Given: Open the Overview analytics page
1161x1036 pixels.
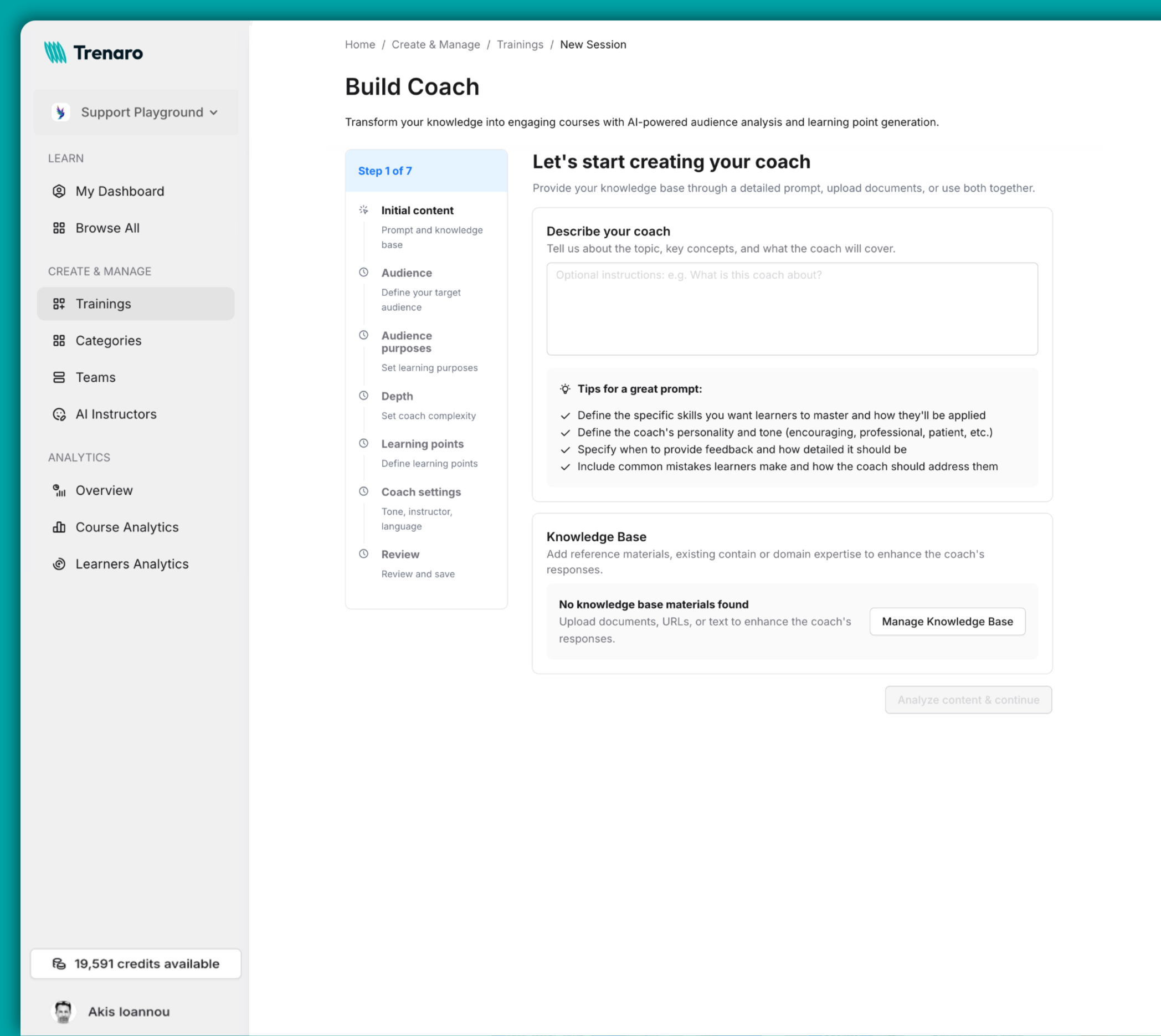Looking at the screenshot, I should click(x=104, y=490).
